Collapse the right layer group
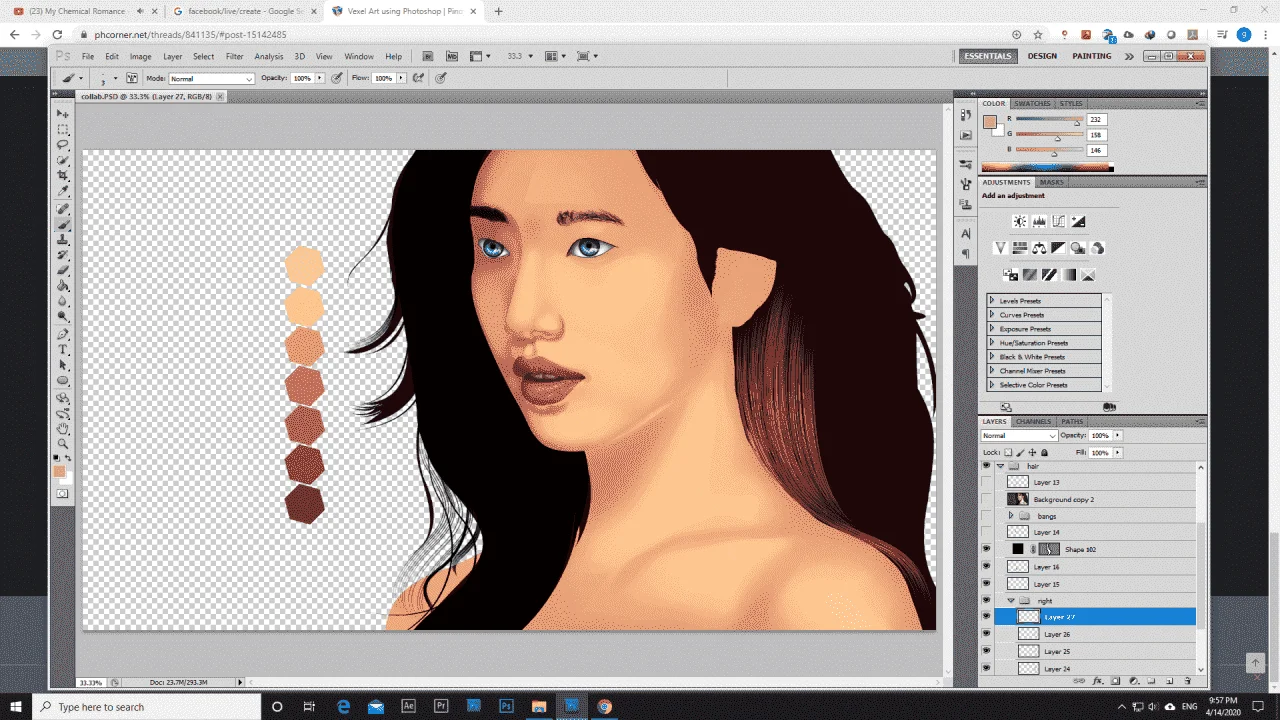The height and width of the screenshot is (720, 1280). [x=1011, y=601]
